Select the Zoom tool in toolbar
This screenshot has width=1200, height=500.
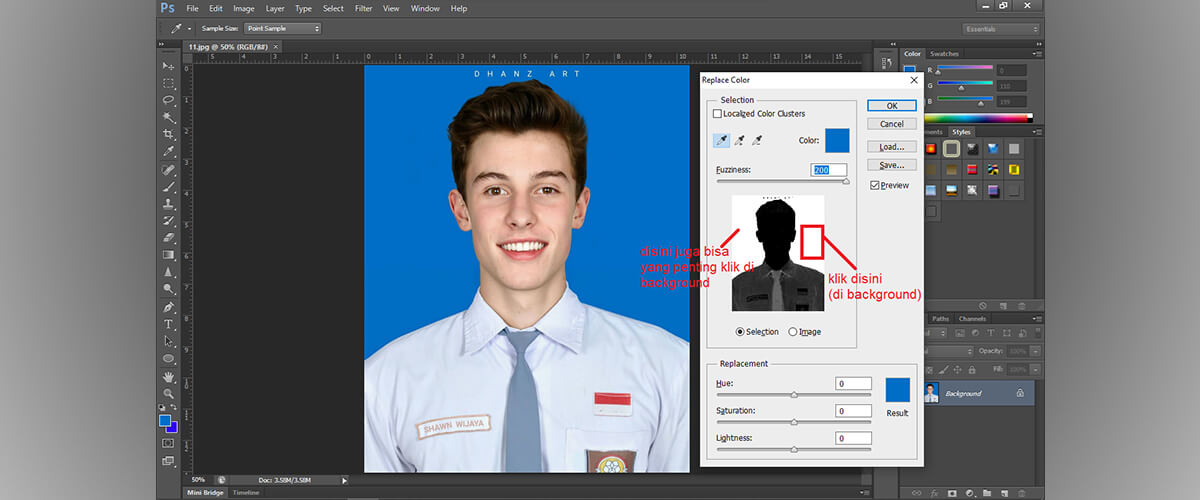[x=168, y=394]
